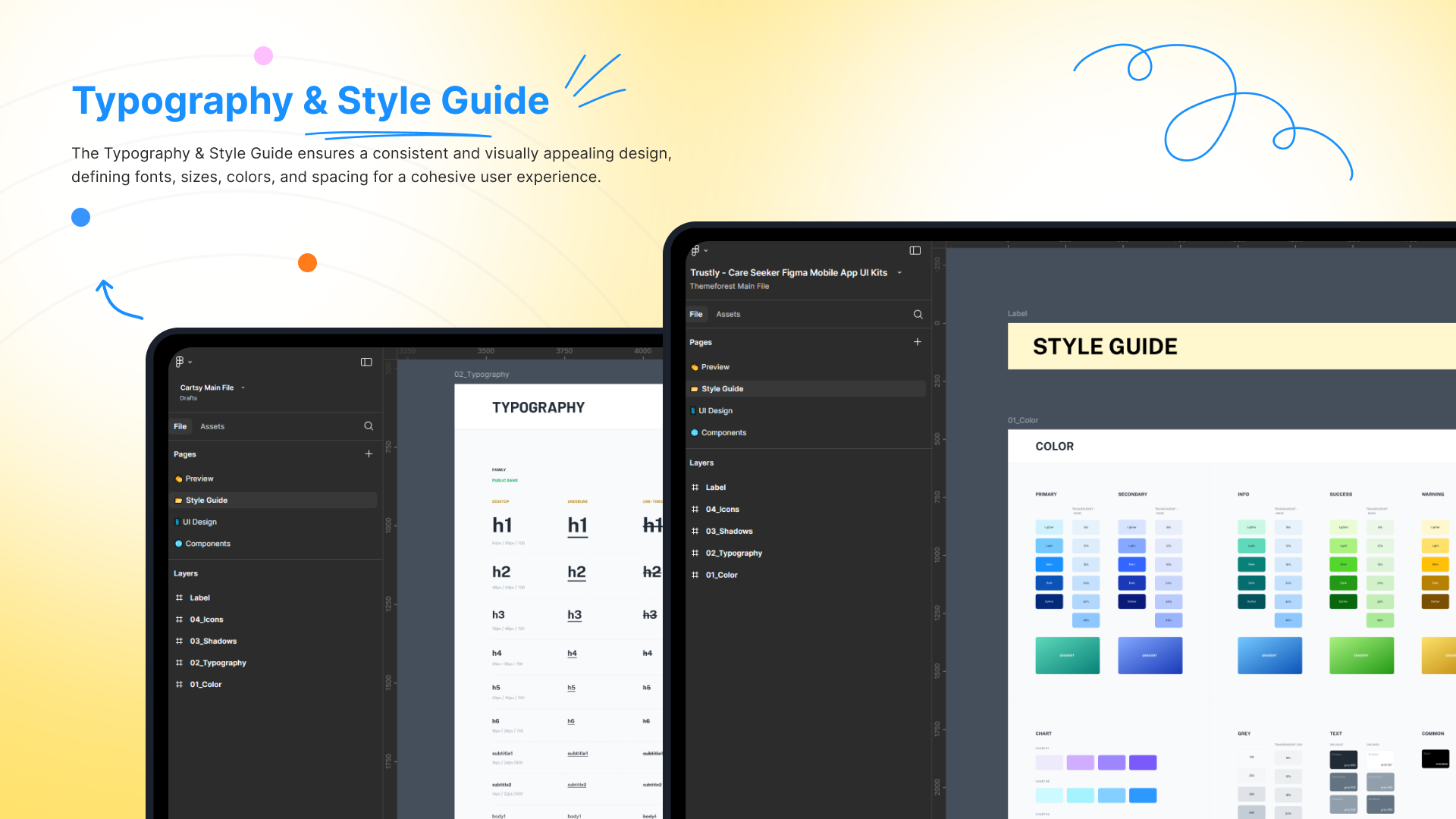
Task: Click search icon in left Figma panel
Action: coord(369,426)
